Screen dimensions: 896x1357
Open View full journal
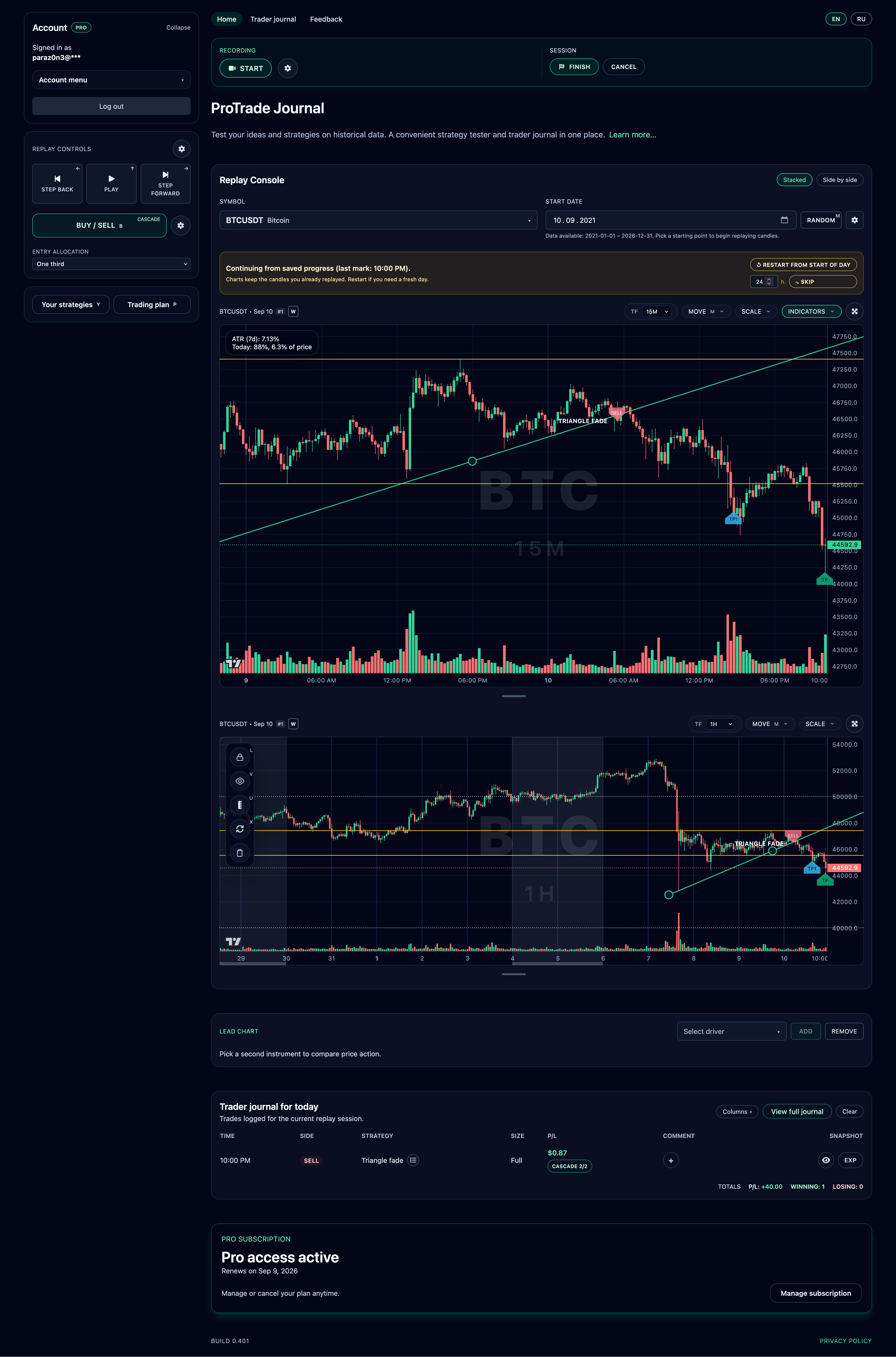point(797,1111)
